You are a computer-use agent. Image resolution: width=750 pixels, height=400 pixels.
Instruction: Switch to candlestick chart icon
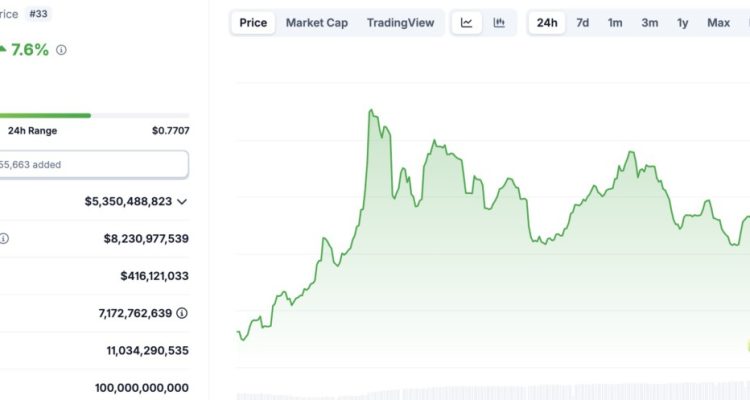pyautogui.click(x=499, y=22)
